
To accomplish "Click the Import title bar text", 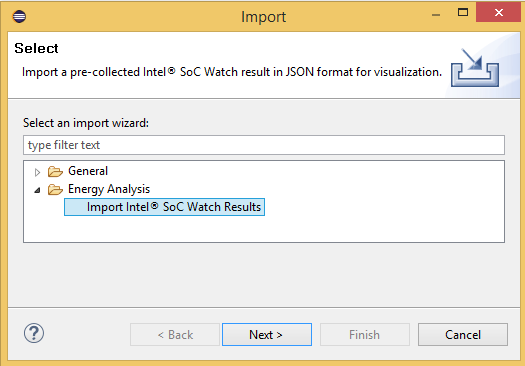I will pos(264,17).
